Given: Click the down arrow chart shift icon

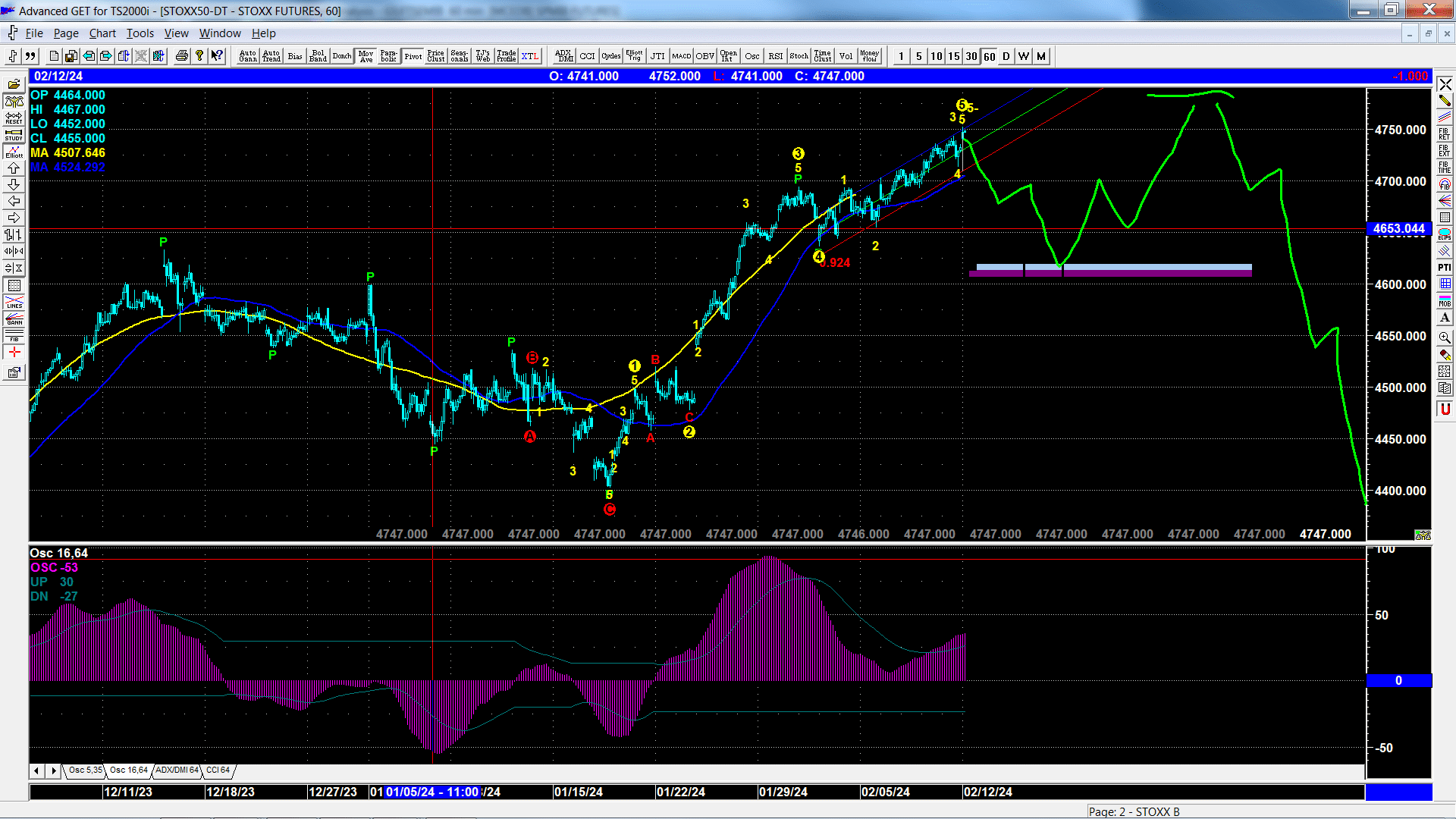Looking at the screenshot, I should point(14,184).
